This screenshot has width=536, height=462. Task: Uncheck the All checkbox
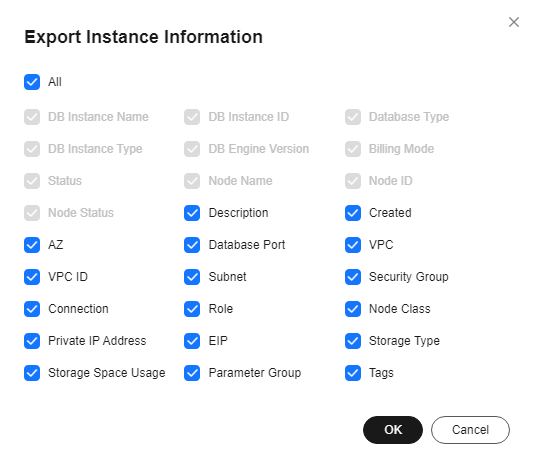pyautogui.click(x=32, y=82)
